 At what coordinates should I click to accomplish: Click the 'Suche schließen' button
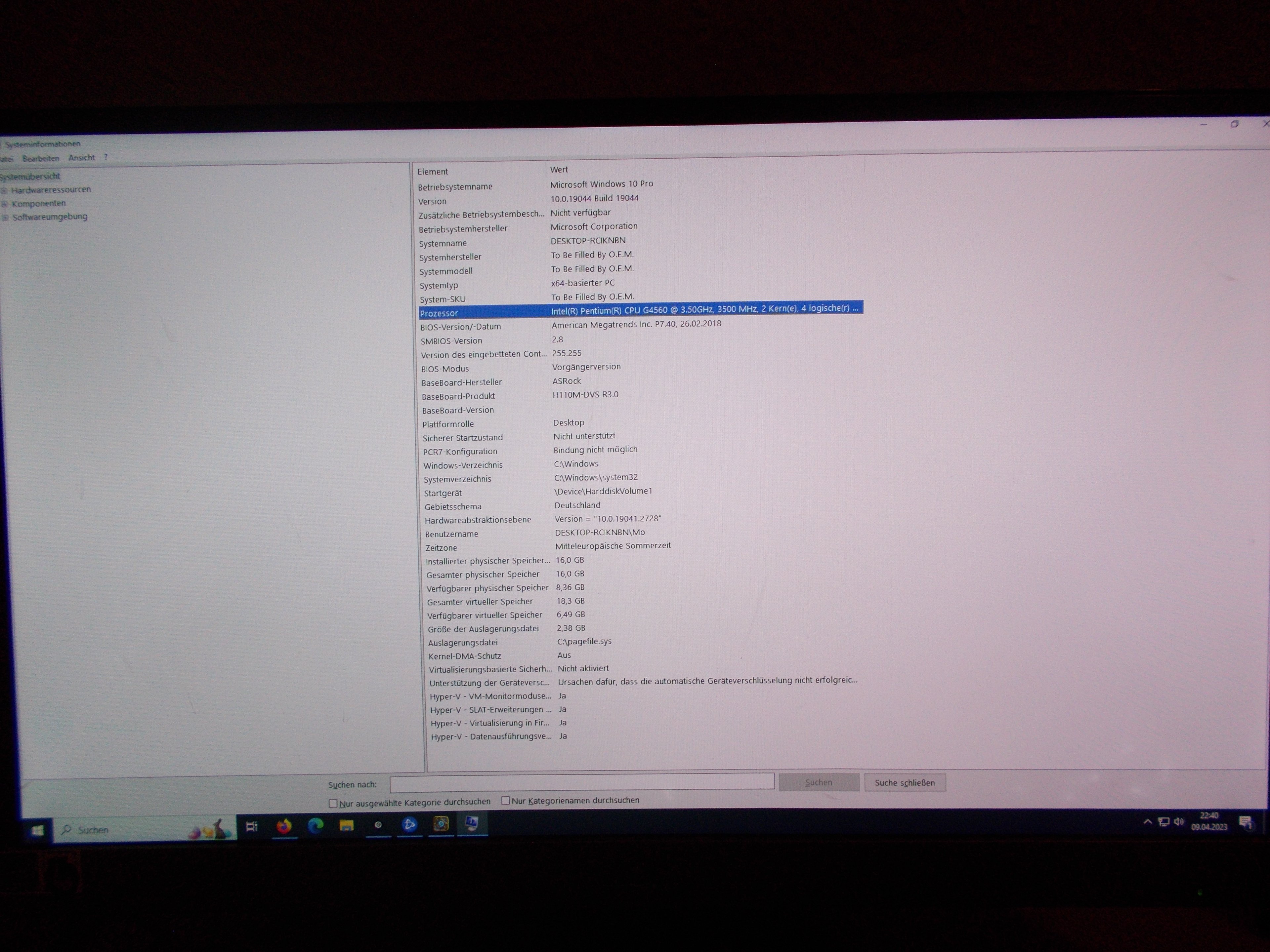click(904, 783)
